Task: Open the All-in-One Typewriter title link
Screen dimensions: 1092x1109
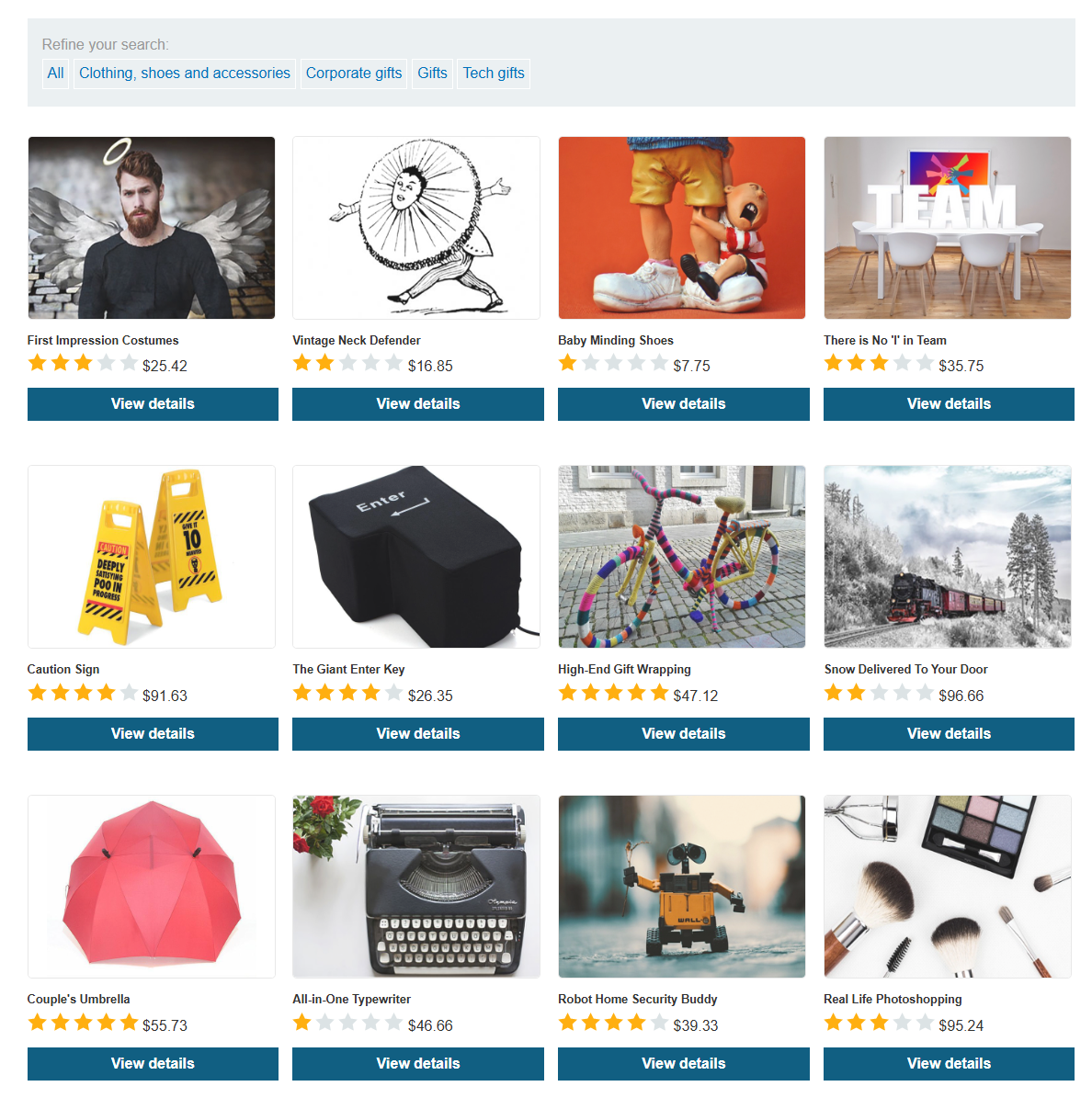Action: tap(352, 999)
